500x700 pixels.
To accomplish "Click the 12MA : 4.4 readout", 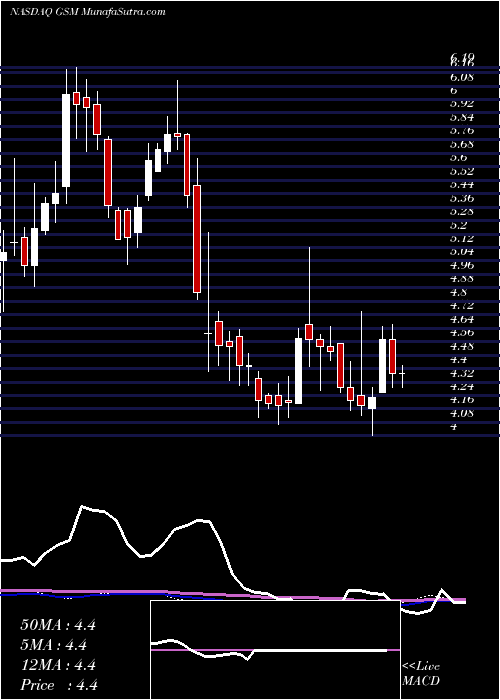I will (x=58, y=665).
